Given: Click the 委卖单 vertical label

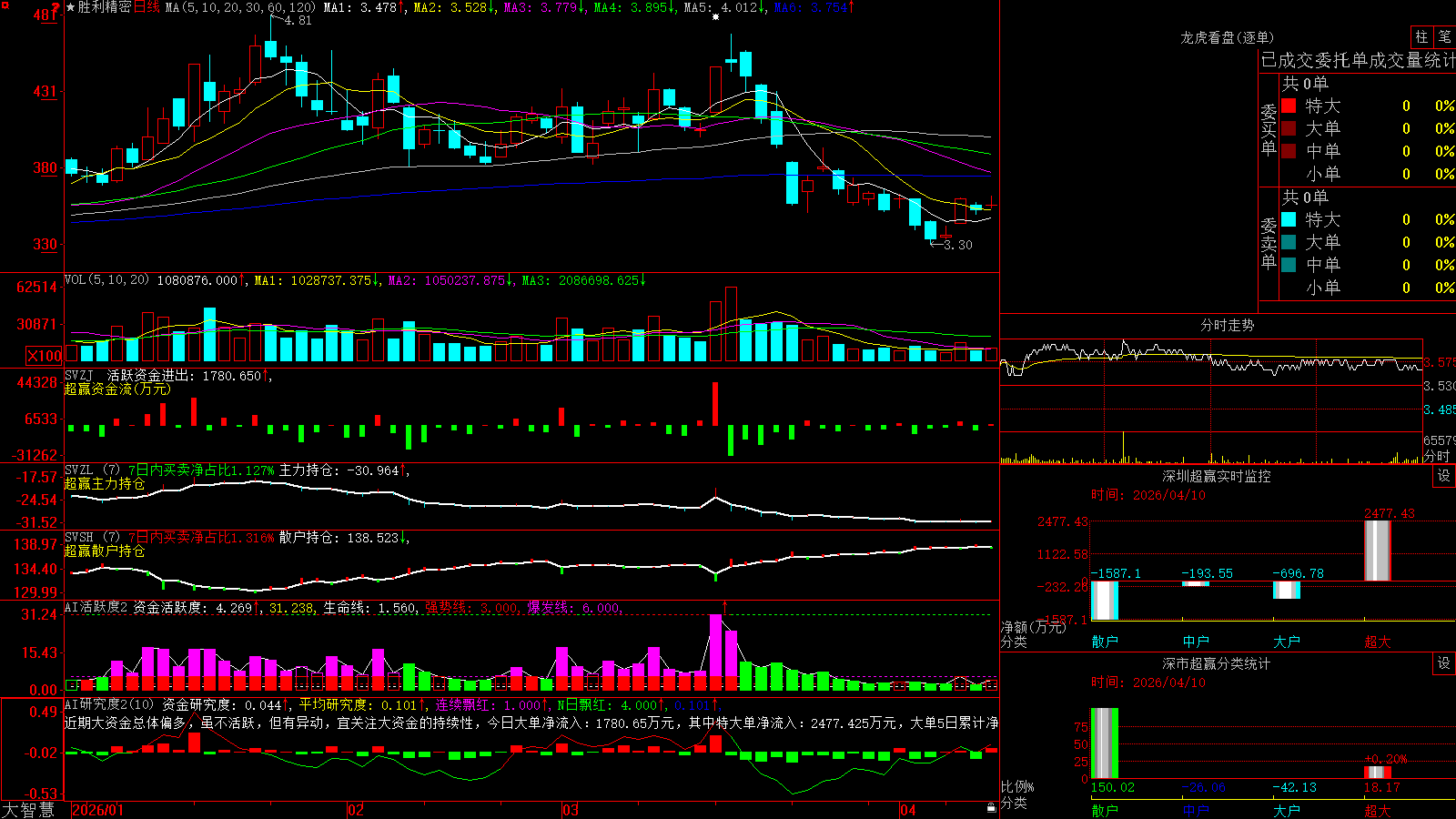Looking at the screenshot, I should click(1269, 244).
